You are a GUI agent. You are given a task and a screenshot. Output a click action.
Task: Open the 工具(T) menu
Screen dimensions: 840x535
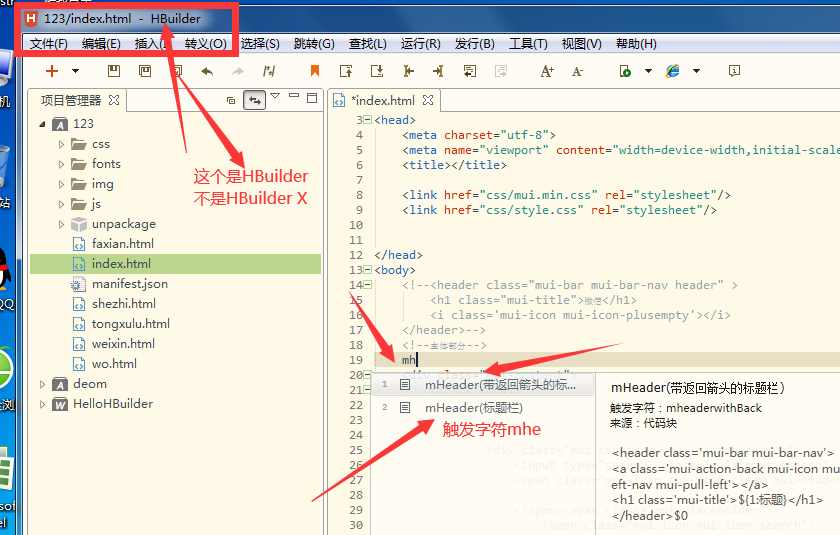(528, 44)
